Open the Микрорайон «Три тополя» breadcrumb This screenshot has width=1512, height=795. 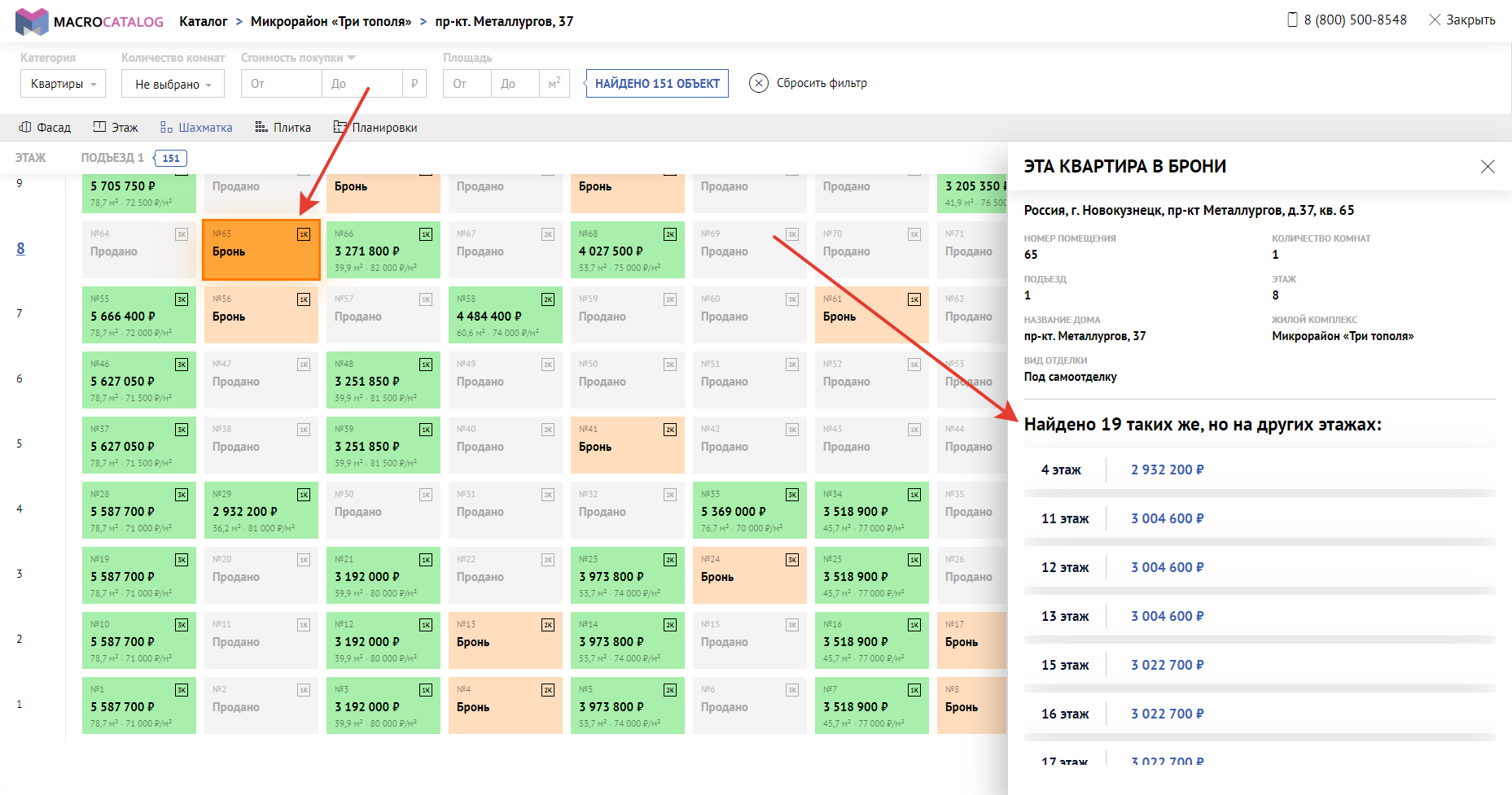pos(331,21)
